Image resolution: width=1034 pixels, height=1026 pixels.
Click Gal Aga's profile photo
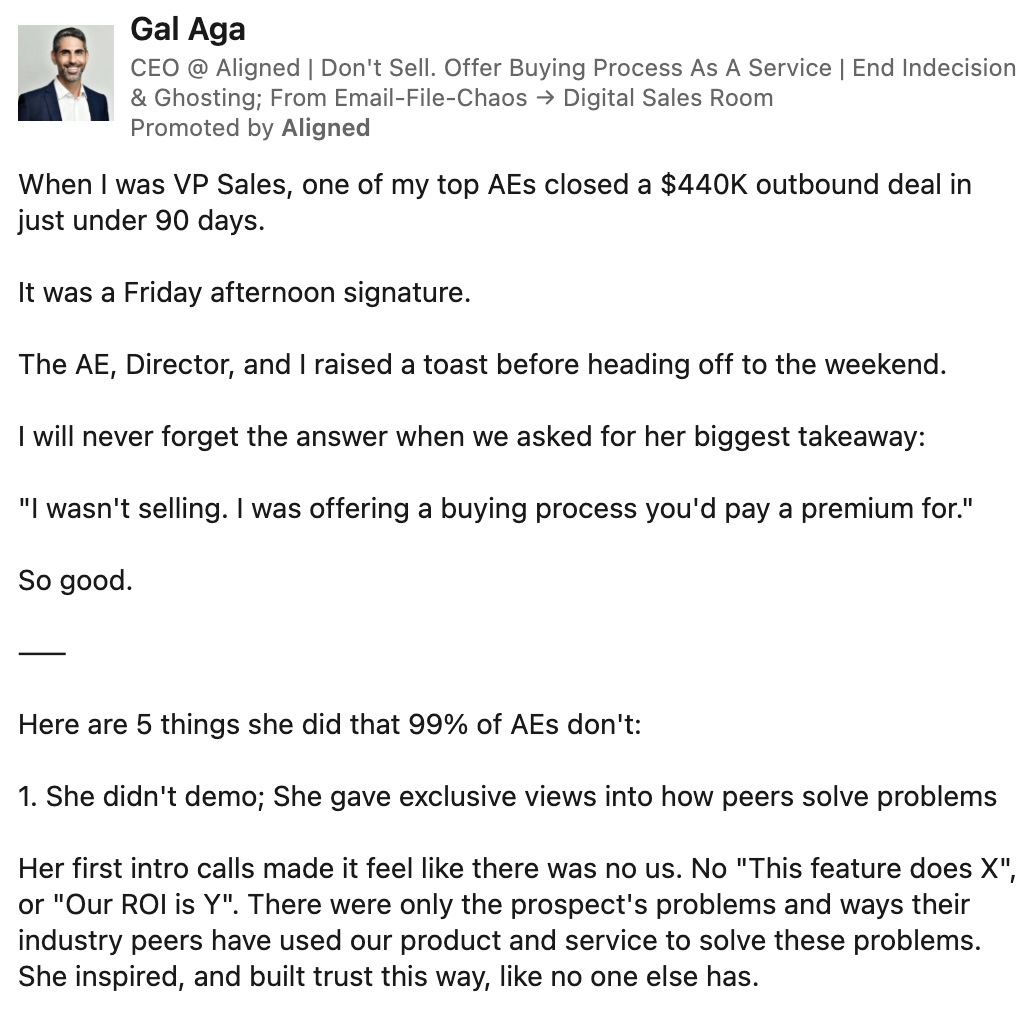click(x=66, y=73)
